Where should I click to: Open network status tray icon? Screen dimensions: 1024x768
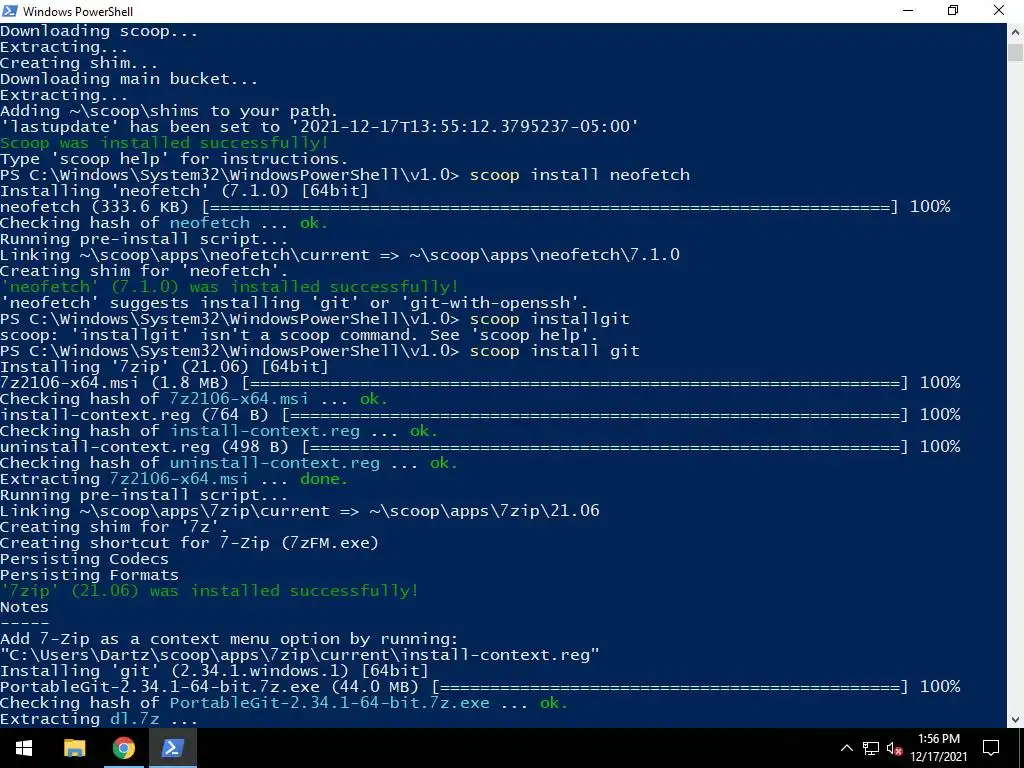[x=871, y=748]
